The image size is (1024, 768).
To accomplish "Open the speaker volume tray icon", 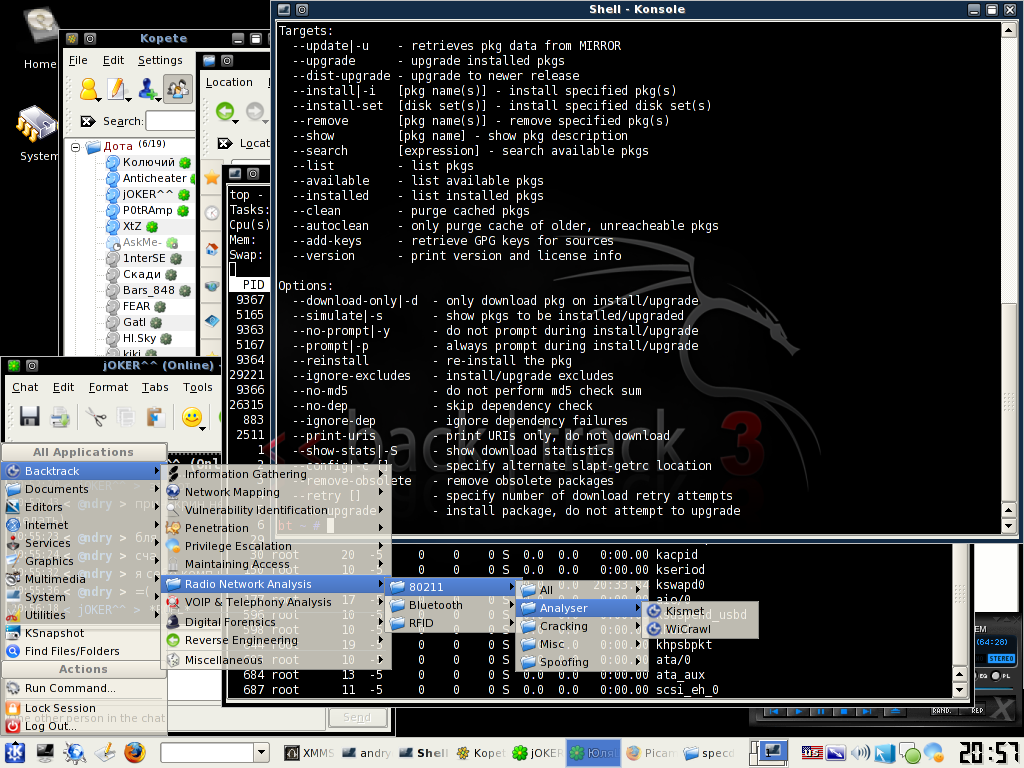I will point(860,752).
